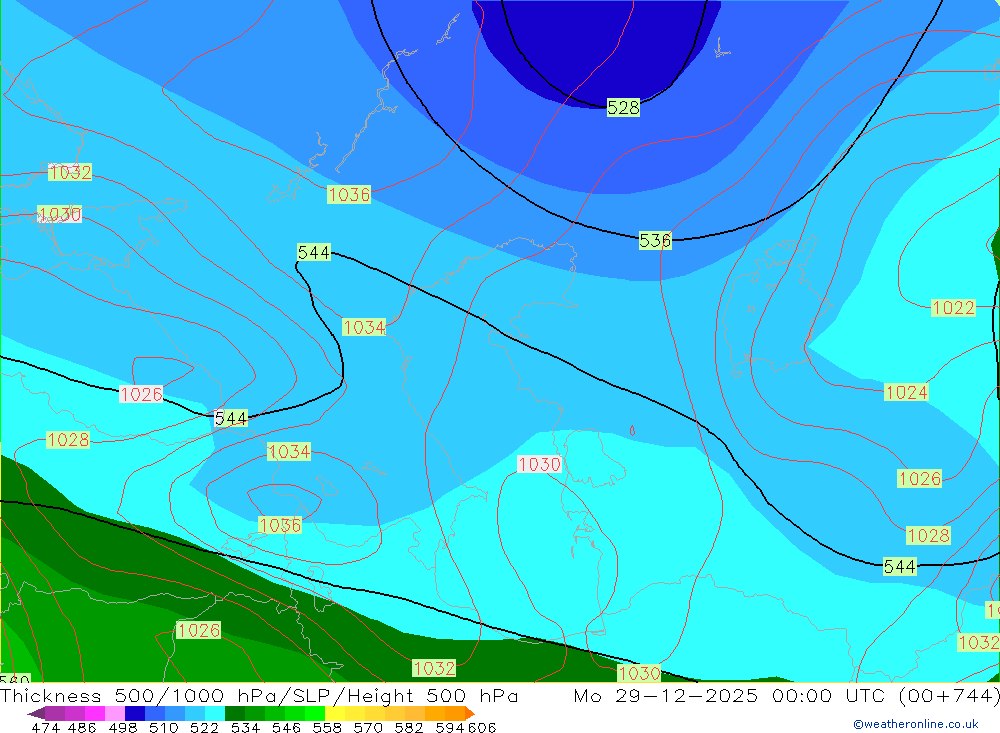Click the legend value 498
Screen dimensions: 1000x733
tap(123, 727)
